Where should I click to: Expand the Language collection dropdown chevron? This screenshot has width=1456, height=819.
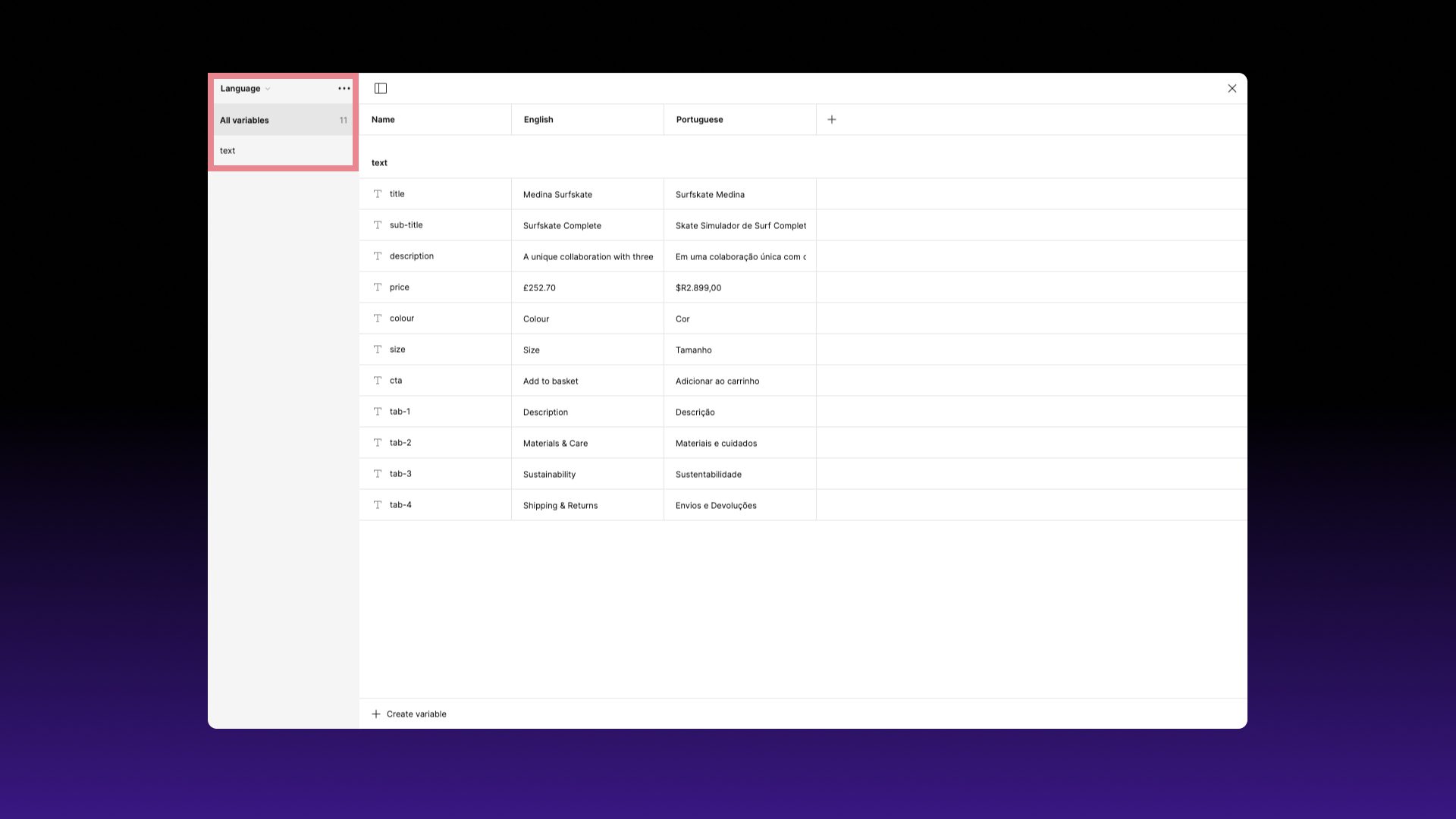[x=267, y=89]
